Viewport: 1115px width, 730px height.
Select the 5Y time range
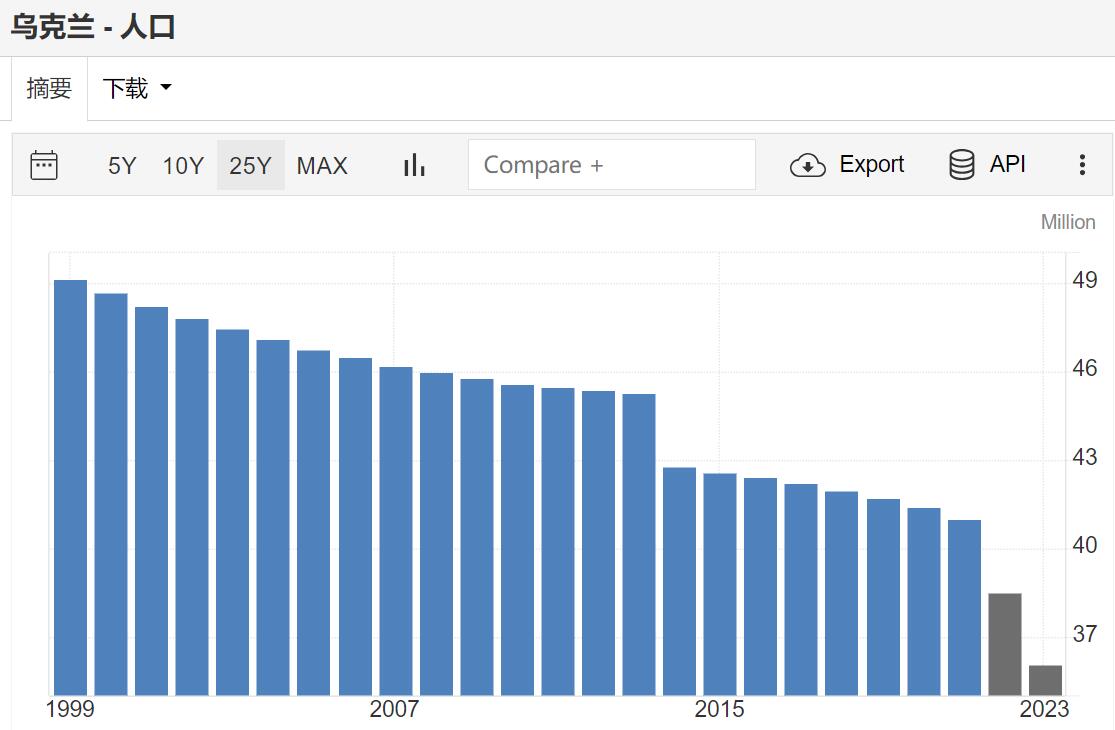click(122, 166)
